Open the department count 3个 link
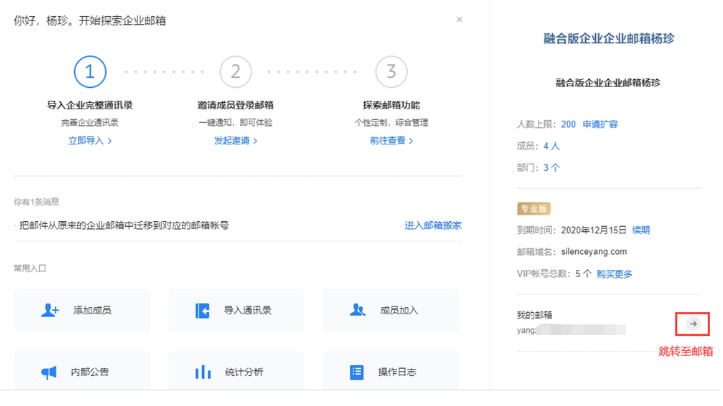 pyautogui.click(x=551, y=168)
